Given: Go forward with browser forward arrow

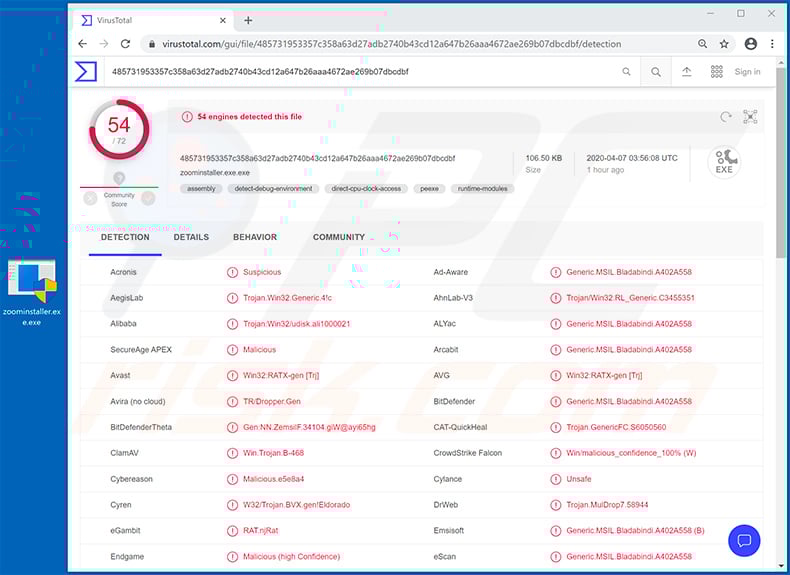Looking at the screenshot, I should [104, 44].
